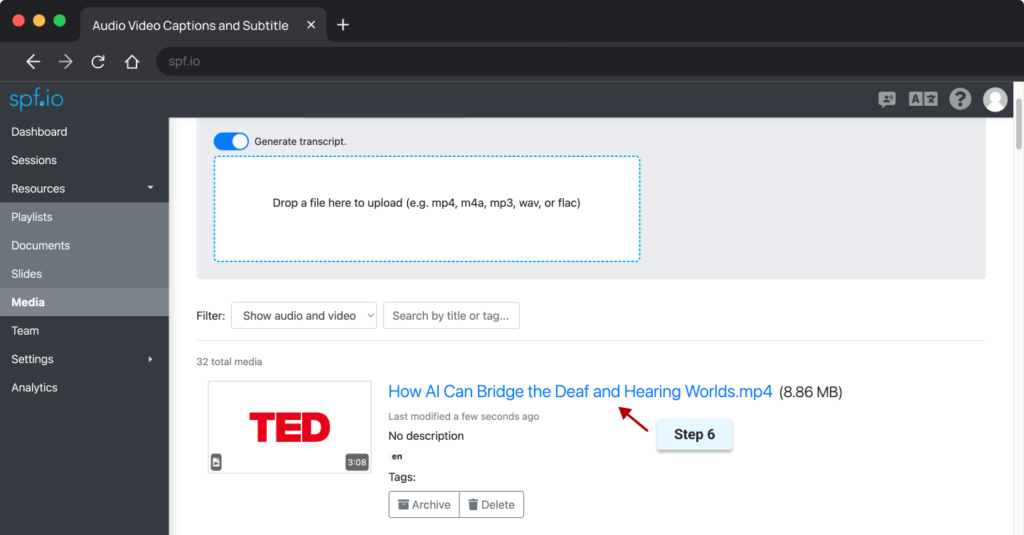Open the help question mark icon

tap(960, 99)
